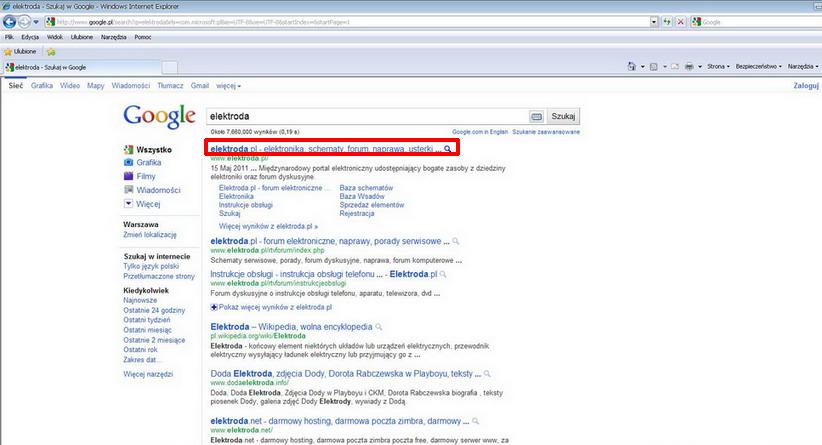Image resolution: width=822 pixels, height=445 pixels.
Task: Click the greyed Forward arrow button
Action: [x=24, y=22]
